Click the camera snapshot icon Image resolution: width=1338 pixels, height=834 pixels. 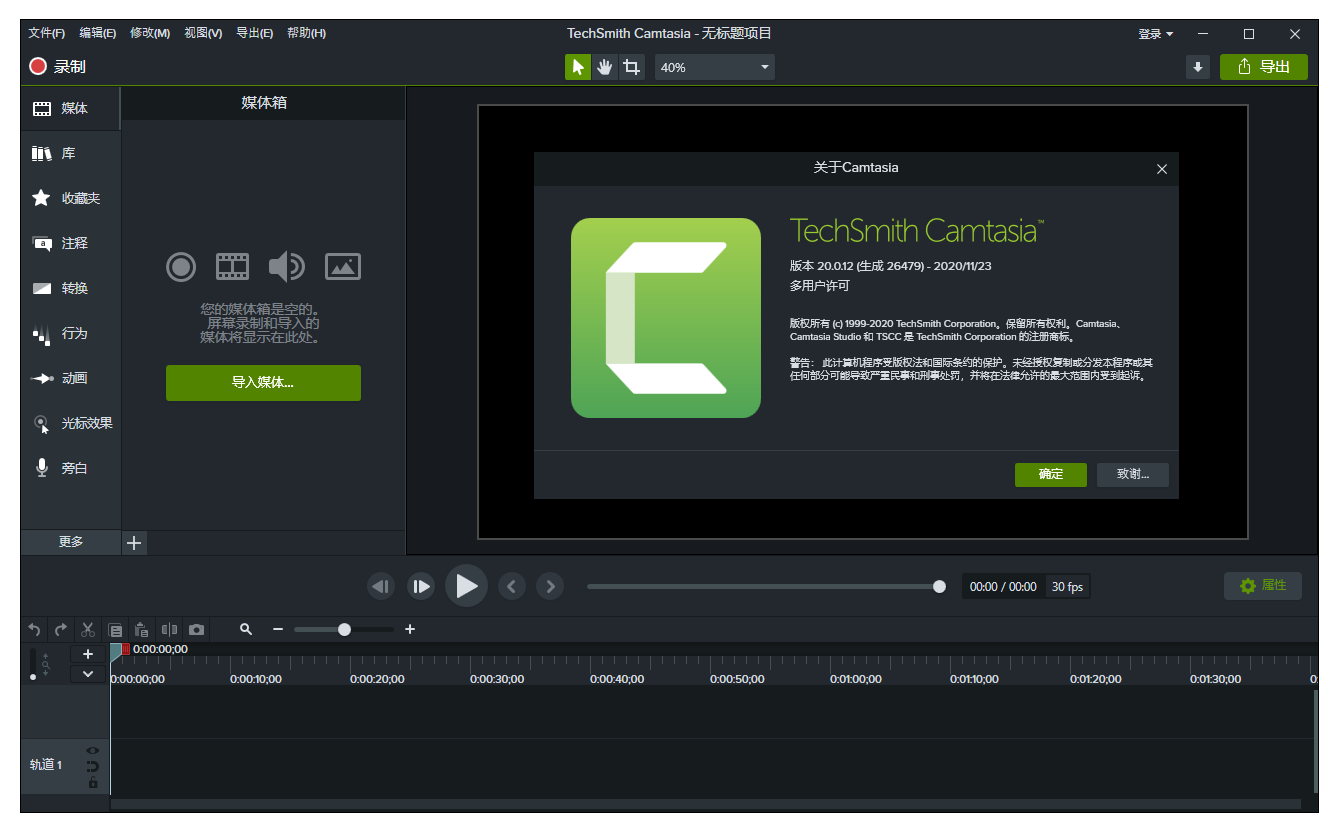click(x=197, y=630)
